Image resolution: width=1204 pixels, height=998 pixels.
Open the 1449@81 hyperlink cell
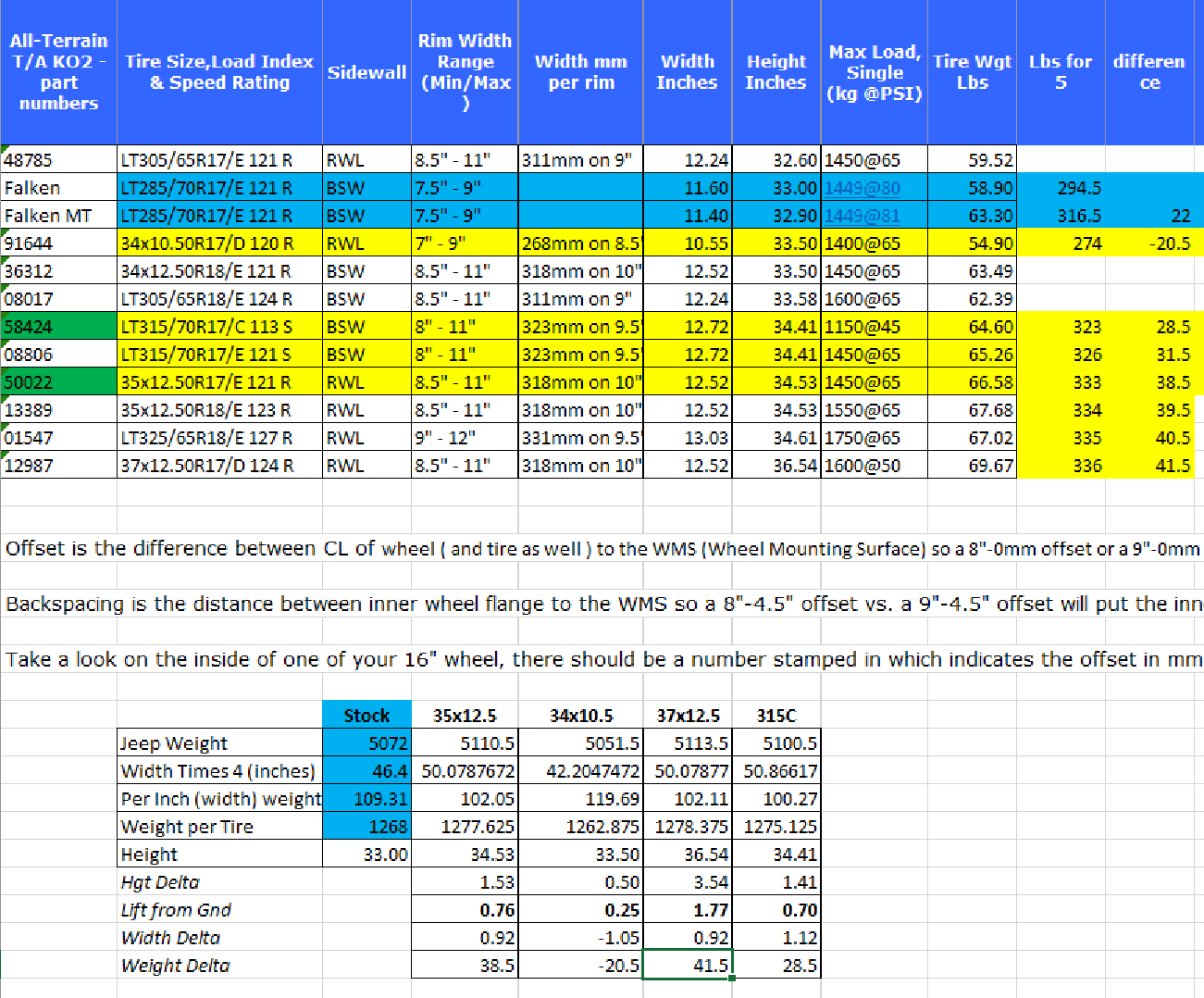(874, 216)
